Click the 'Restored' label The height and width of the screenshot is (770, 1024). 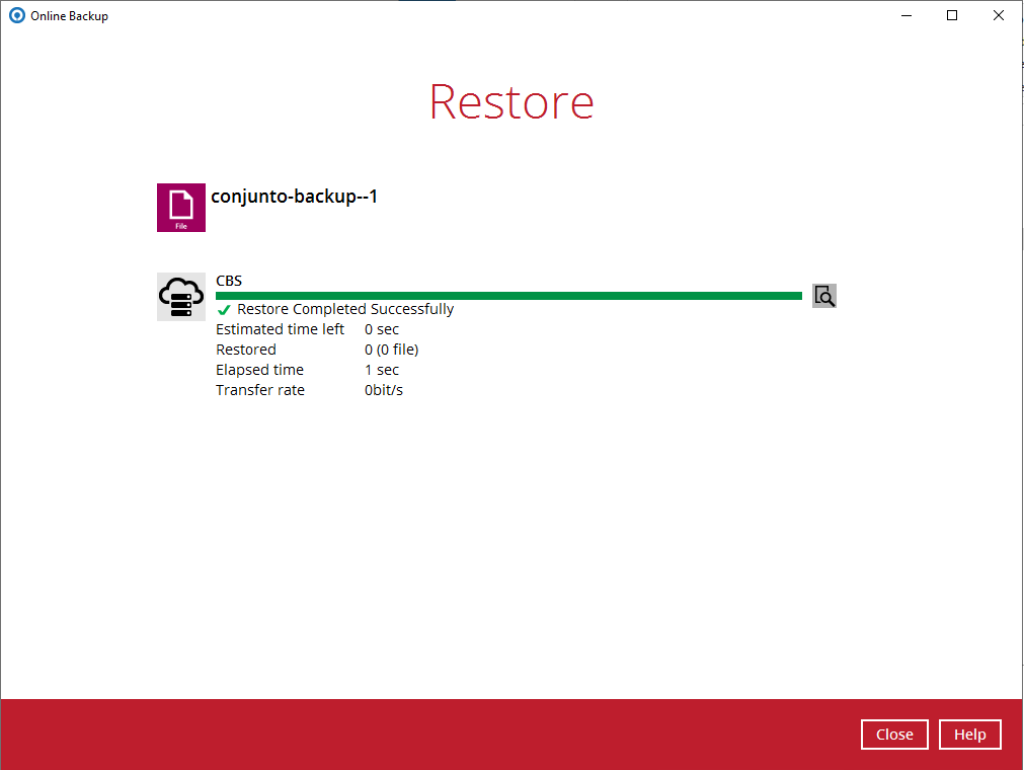tap(246, 349)
